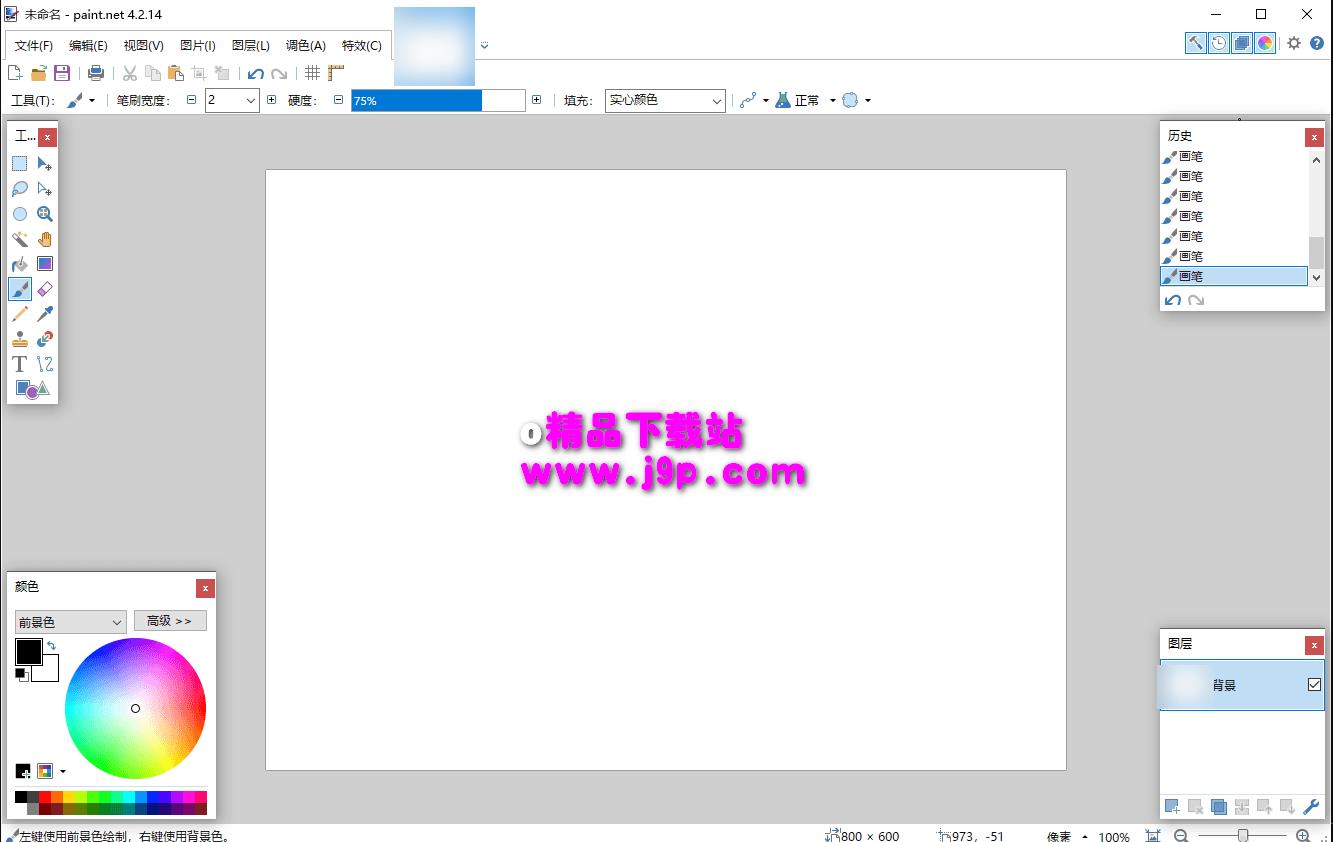Select the Pencil tool

coord(20,314)
